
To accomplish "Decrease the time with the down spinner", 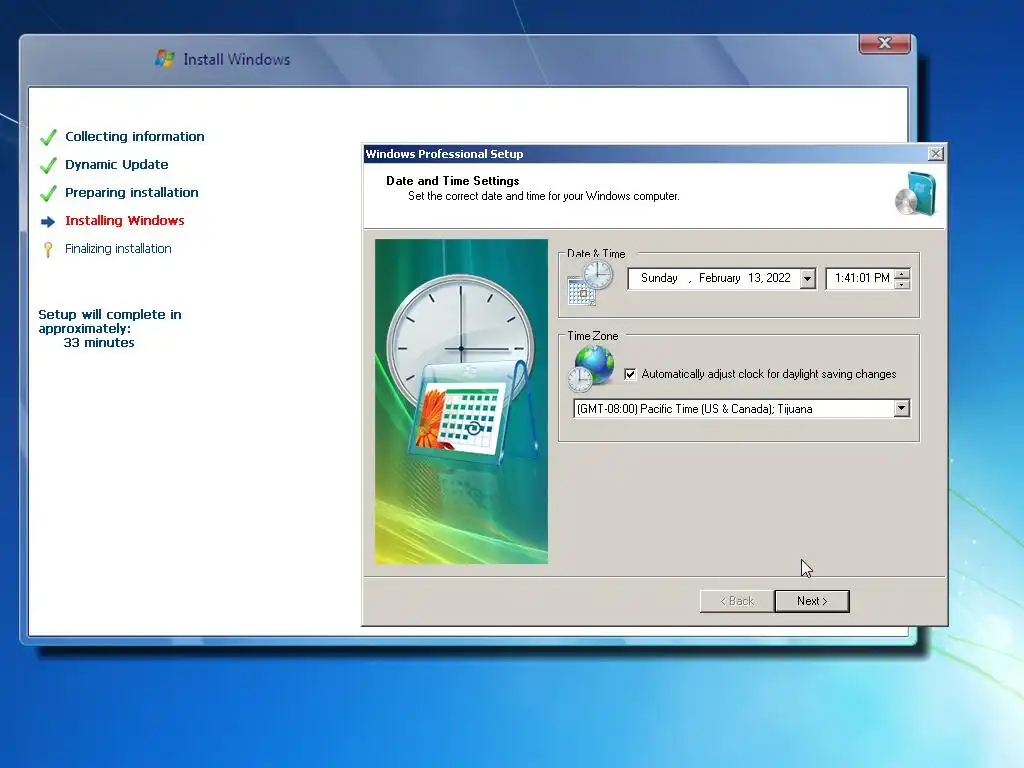I will [902, 283].
